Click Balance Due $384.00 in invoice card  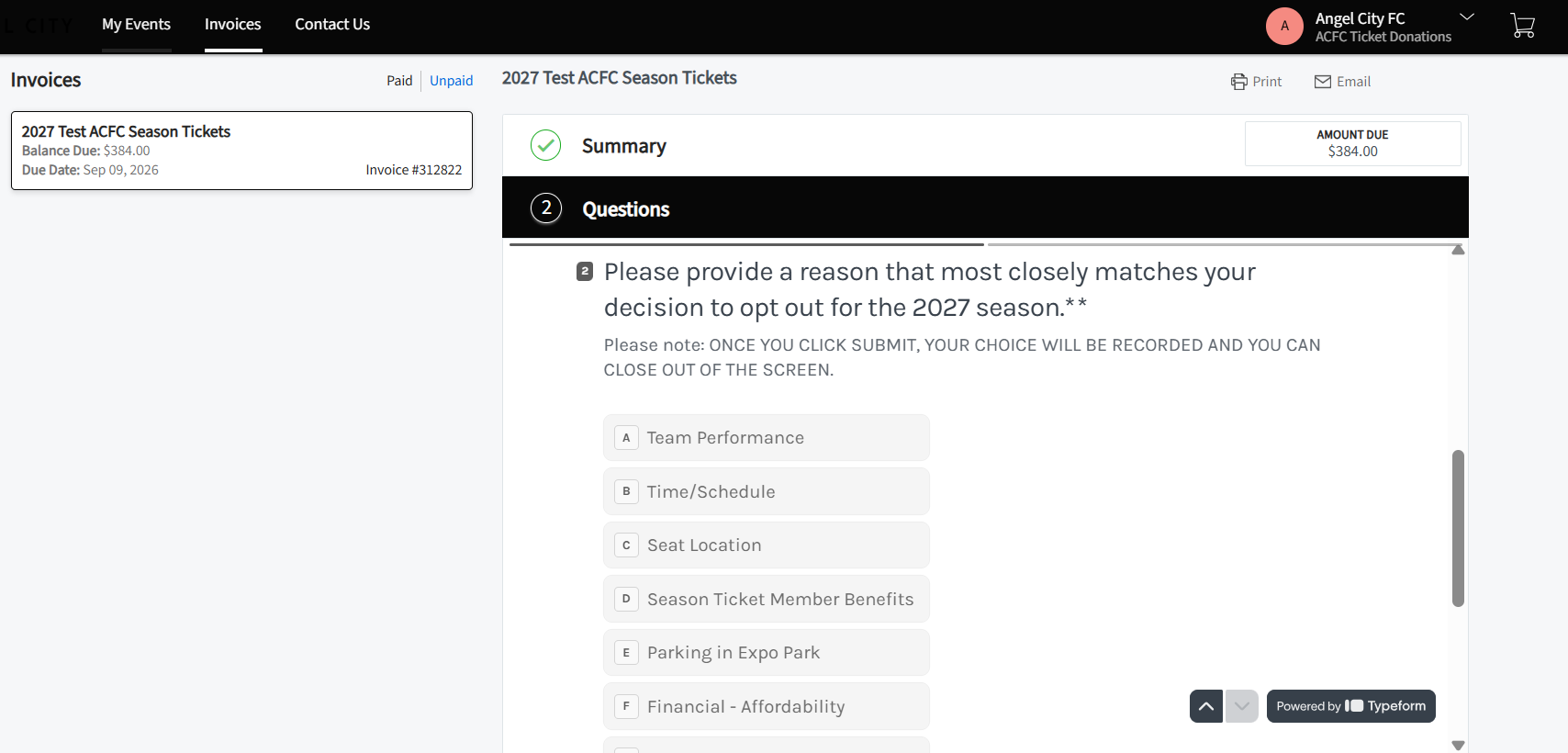click(86, 151)
